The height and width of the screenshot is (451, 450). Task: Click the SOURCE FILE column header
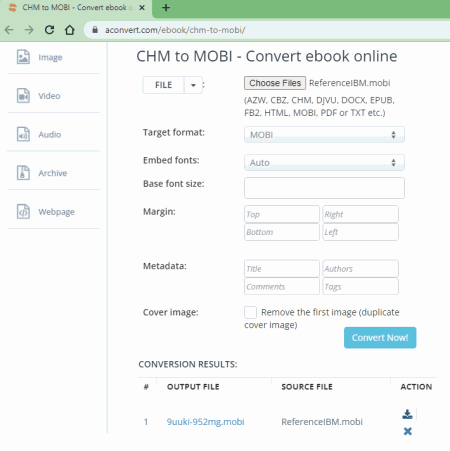click(307, 387)
